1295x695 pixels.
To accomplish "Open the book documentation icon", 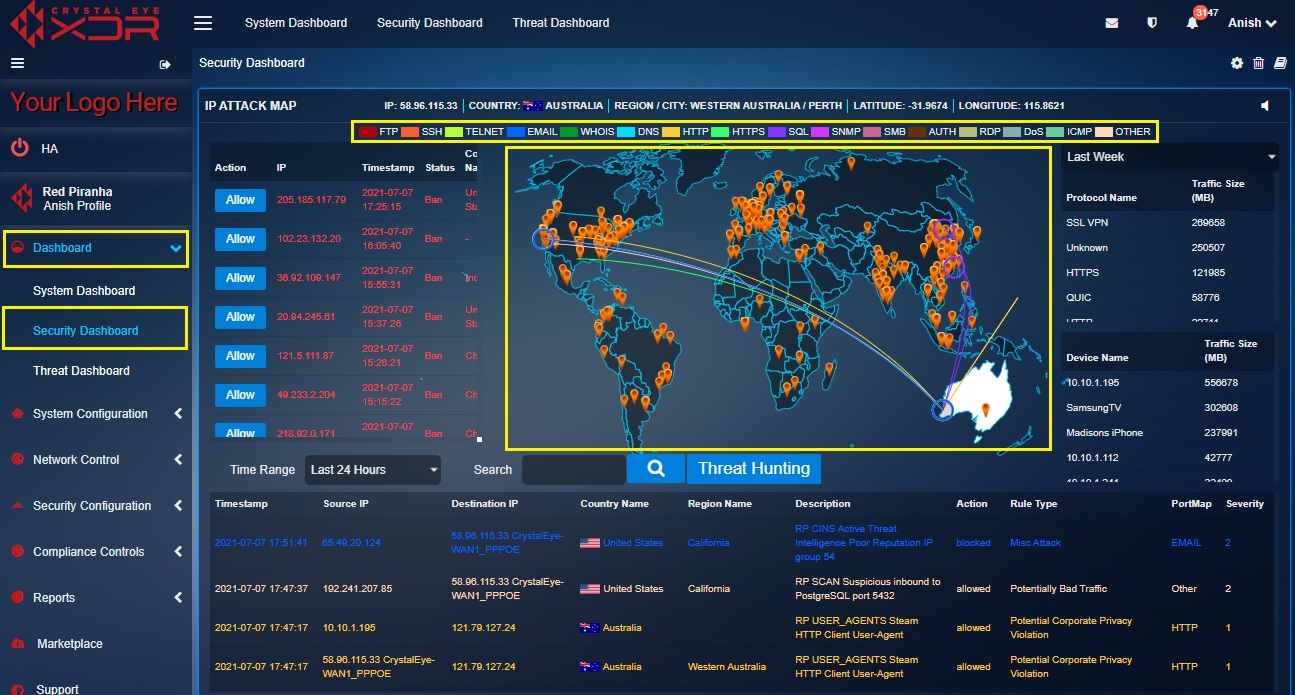I will 1280,63.
